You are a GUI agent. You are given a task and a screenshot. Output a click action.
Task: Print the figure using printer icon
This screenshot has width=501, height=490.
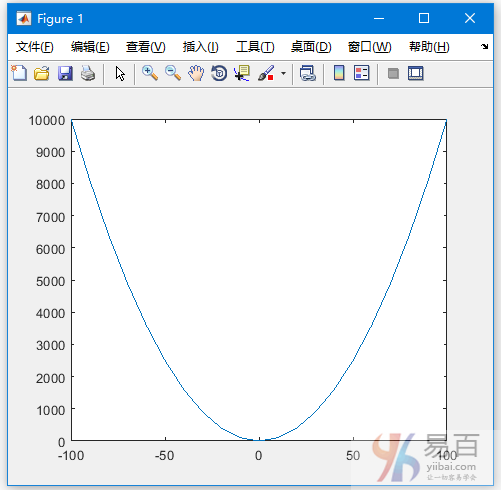tap(88, 73)
